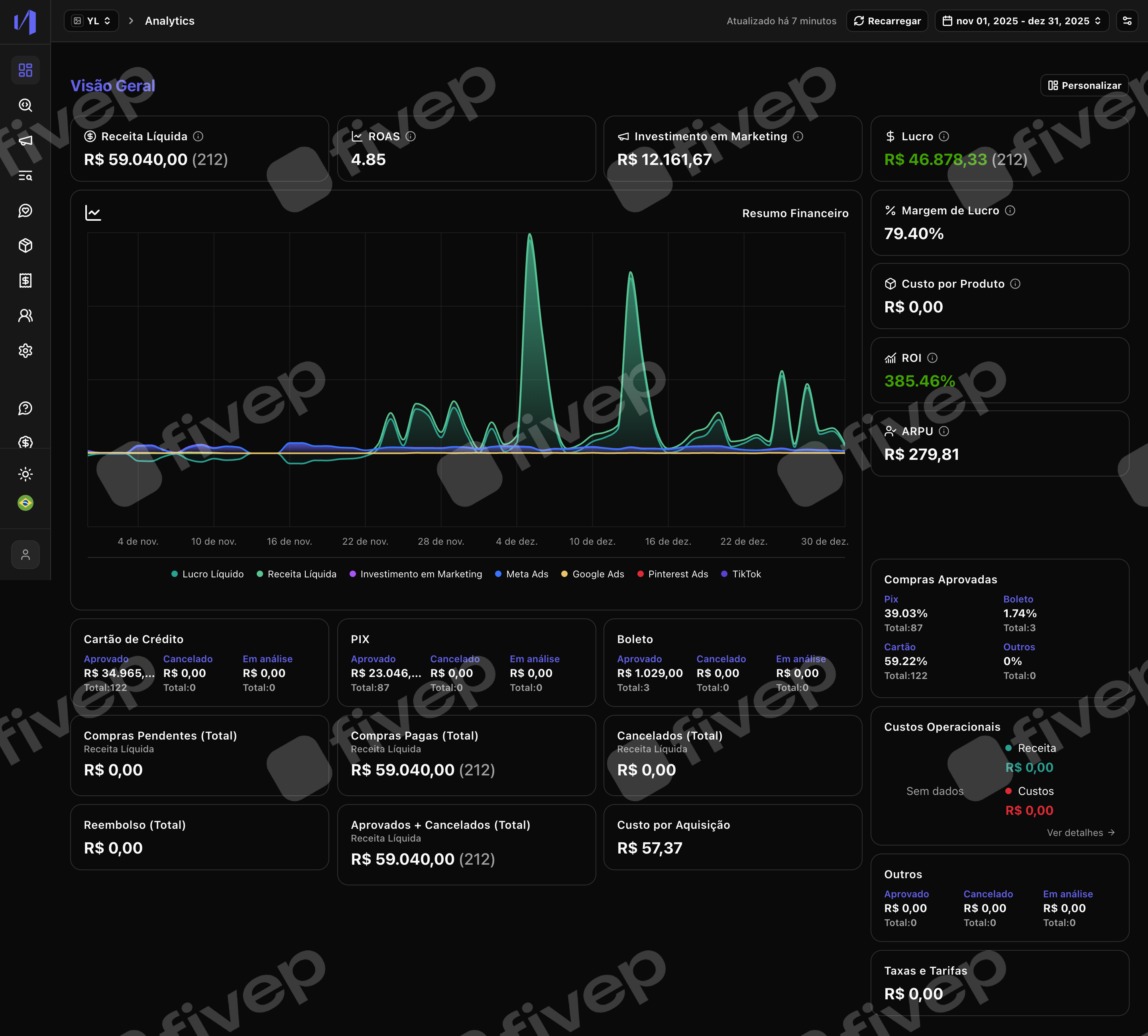
Task: Click the ROAS value 4.85
Action: pyautogui.click(x=368, y=159)
